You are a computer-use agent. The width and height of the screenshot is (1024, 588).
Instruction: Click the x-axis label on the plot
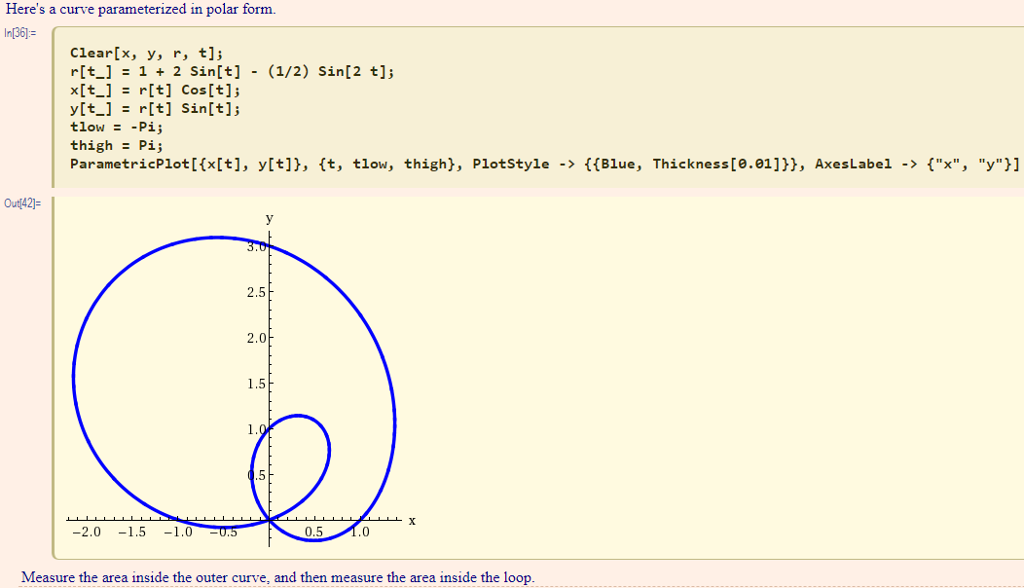click(x=412, y=520)
